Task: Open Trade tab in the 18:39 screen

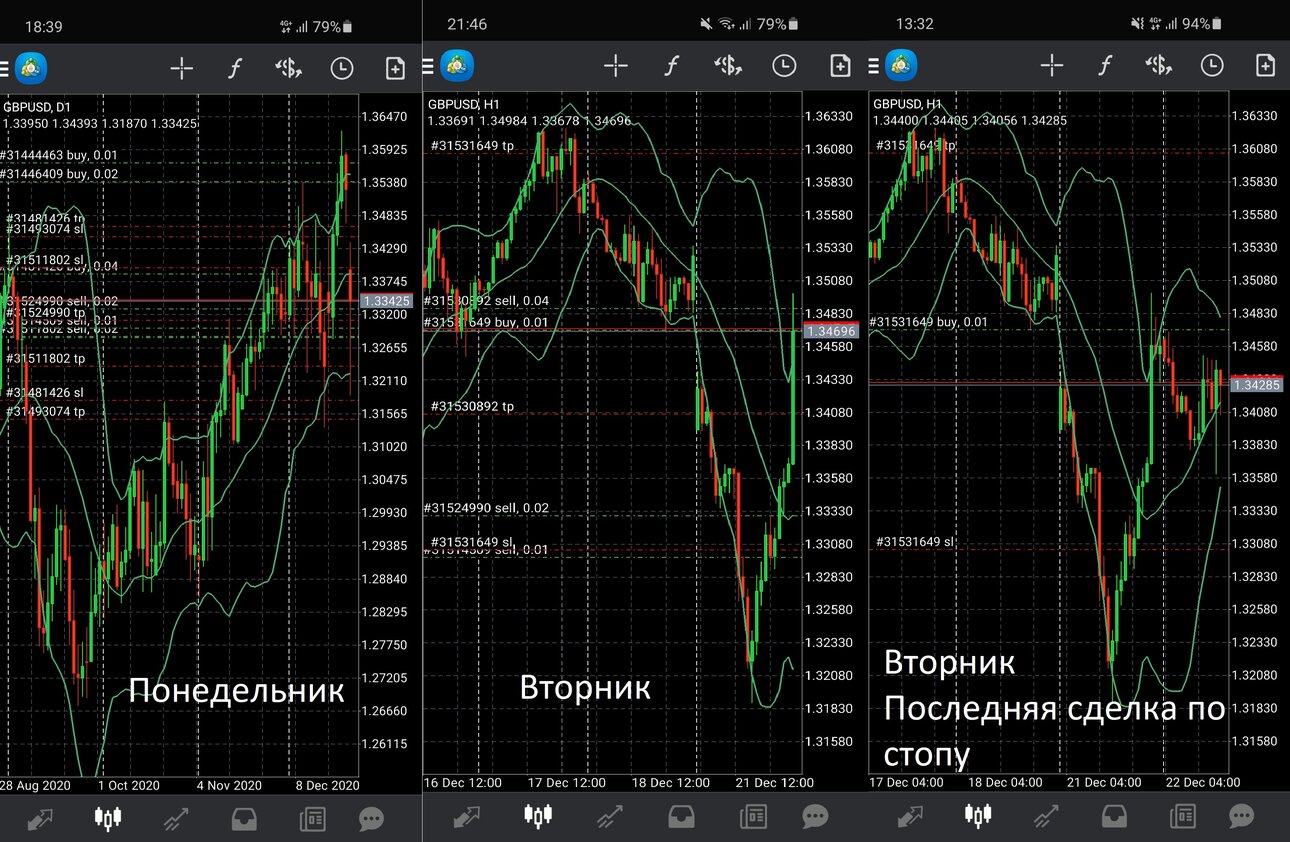Action: tap(176, 820)
